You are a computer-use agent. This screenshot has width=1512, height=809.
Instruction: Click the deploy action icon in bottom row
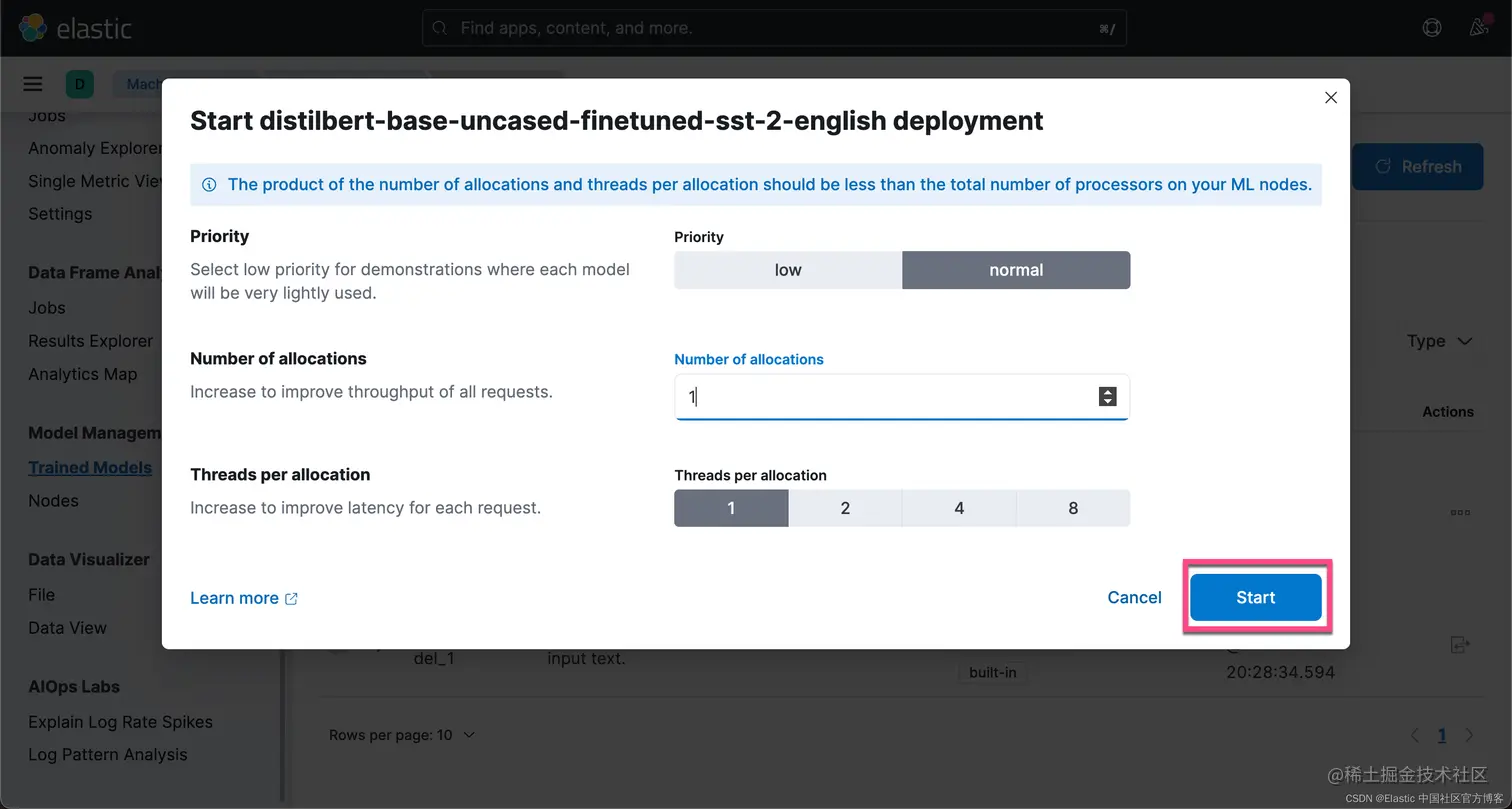pos(1459,645)
